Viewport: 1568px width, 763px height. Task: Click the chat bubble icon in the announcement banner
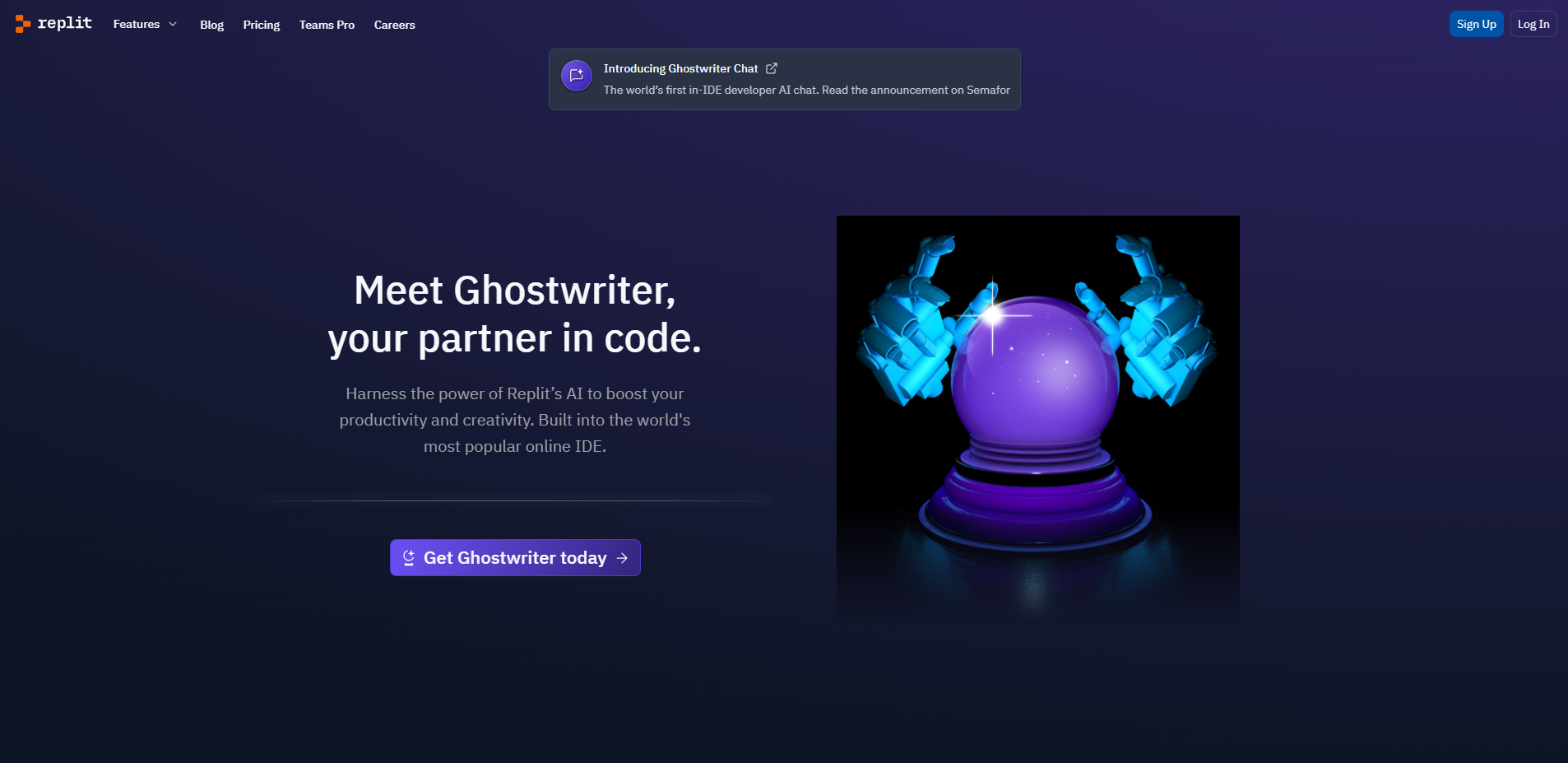(x=577, y=75)
